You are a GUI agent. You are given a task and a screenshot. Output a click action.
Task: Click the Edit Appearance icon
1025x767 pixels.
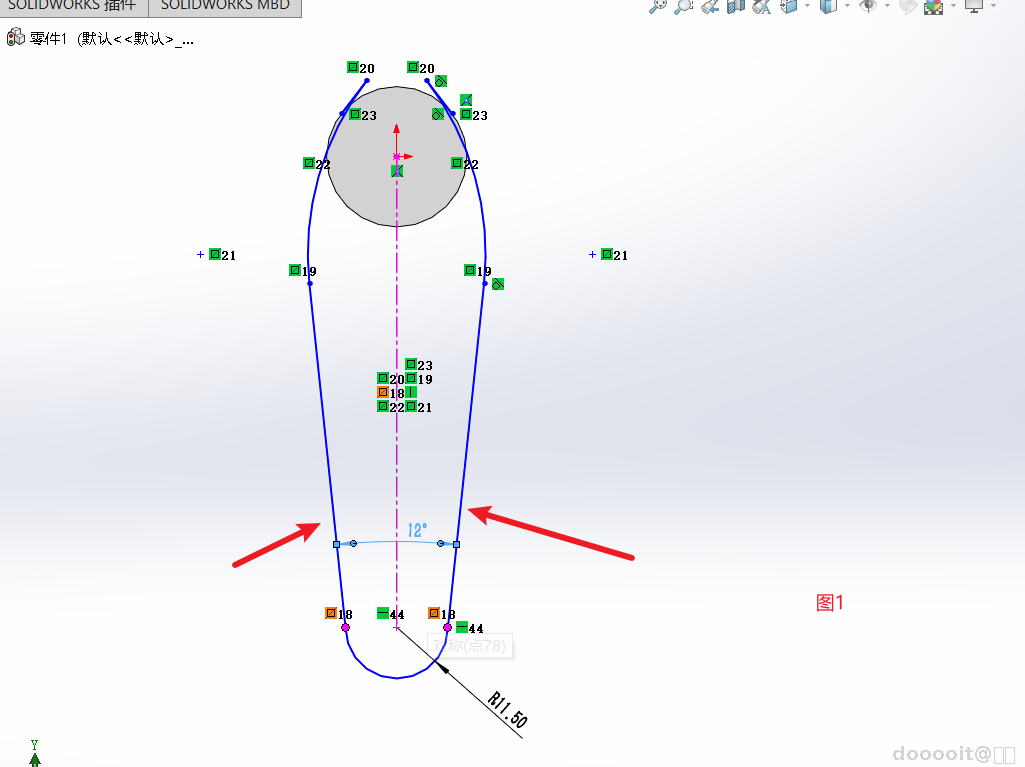(908, 7)
